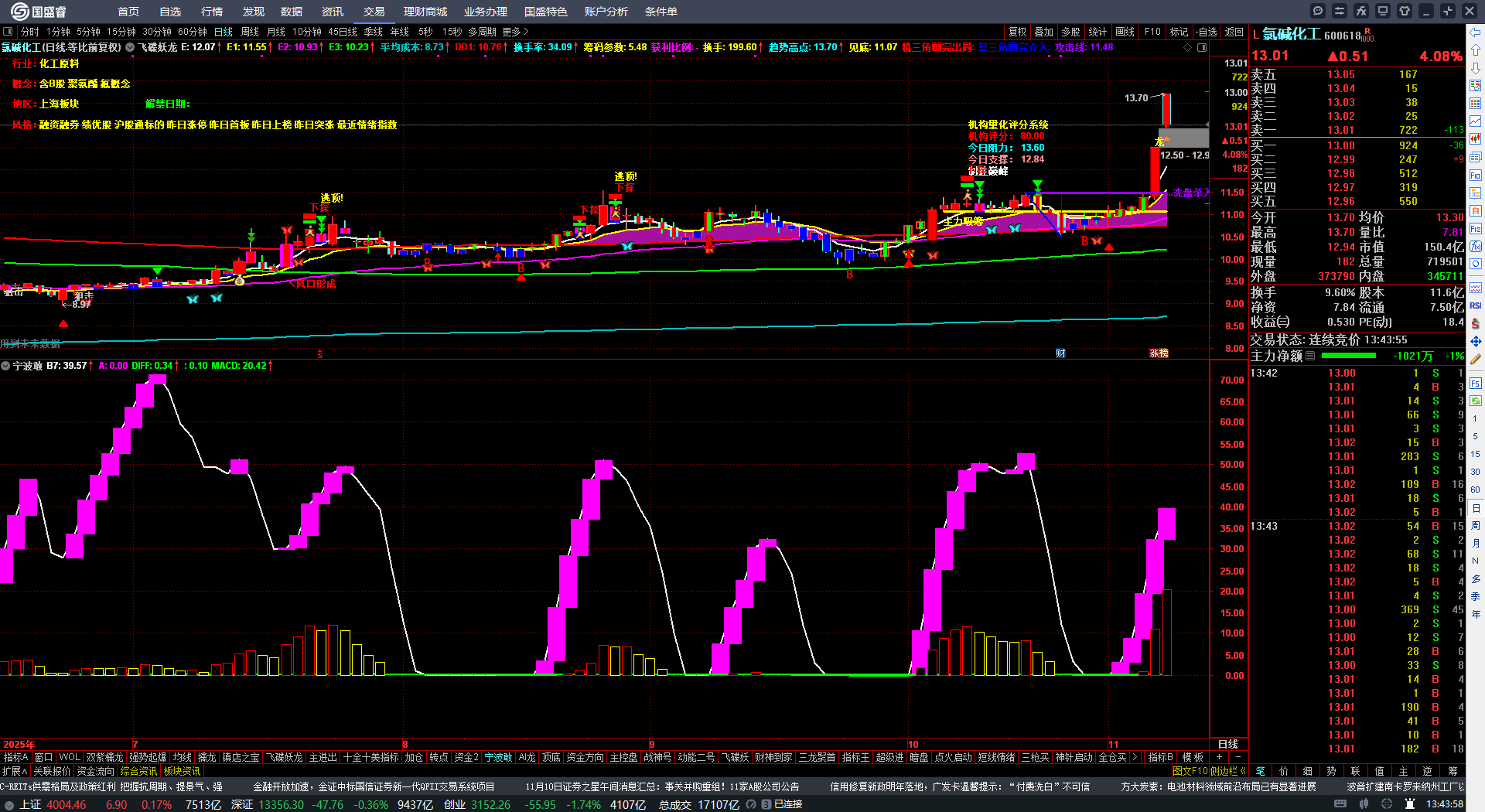Toggle the 日线 period button

(x=224, y=32)
